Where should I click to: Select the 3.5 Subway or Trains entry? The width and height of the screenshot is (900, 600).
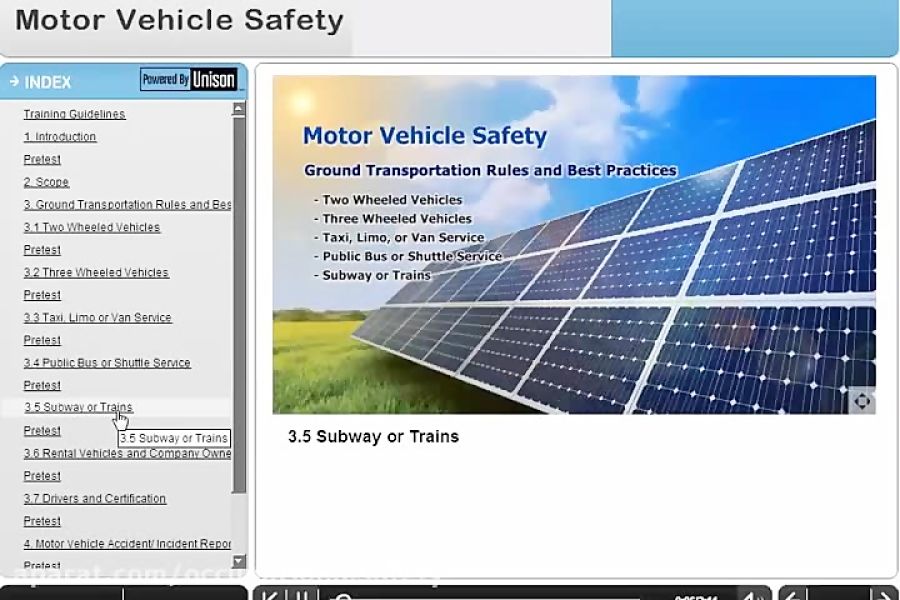tap(77, 407)
